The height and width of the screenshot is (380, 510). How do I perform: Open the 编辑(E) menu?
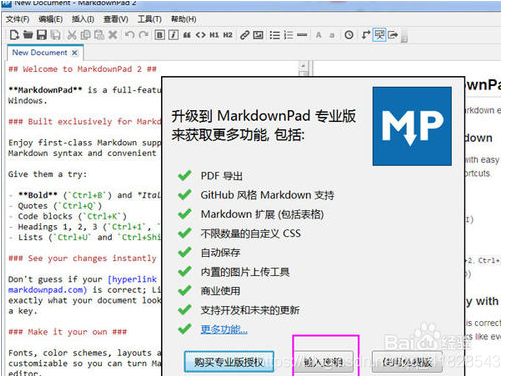pyautogui.click(x=51, y=19)
